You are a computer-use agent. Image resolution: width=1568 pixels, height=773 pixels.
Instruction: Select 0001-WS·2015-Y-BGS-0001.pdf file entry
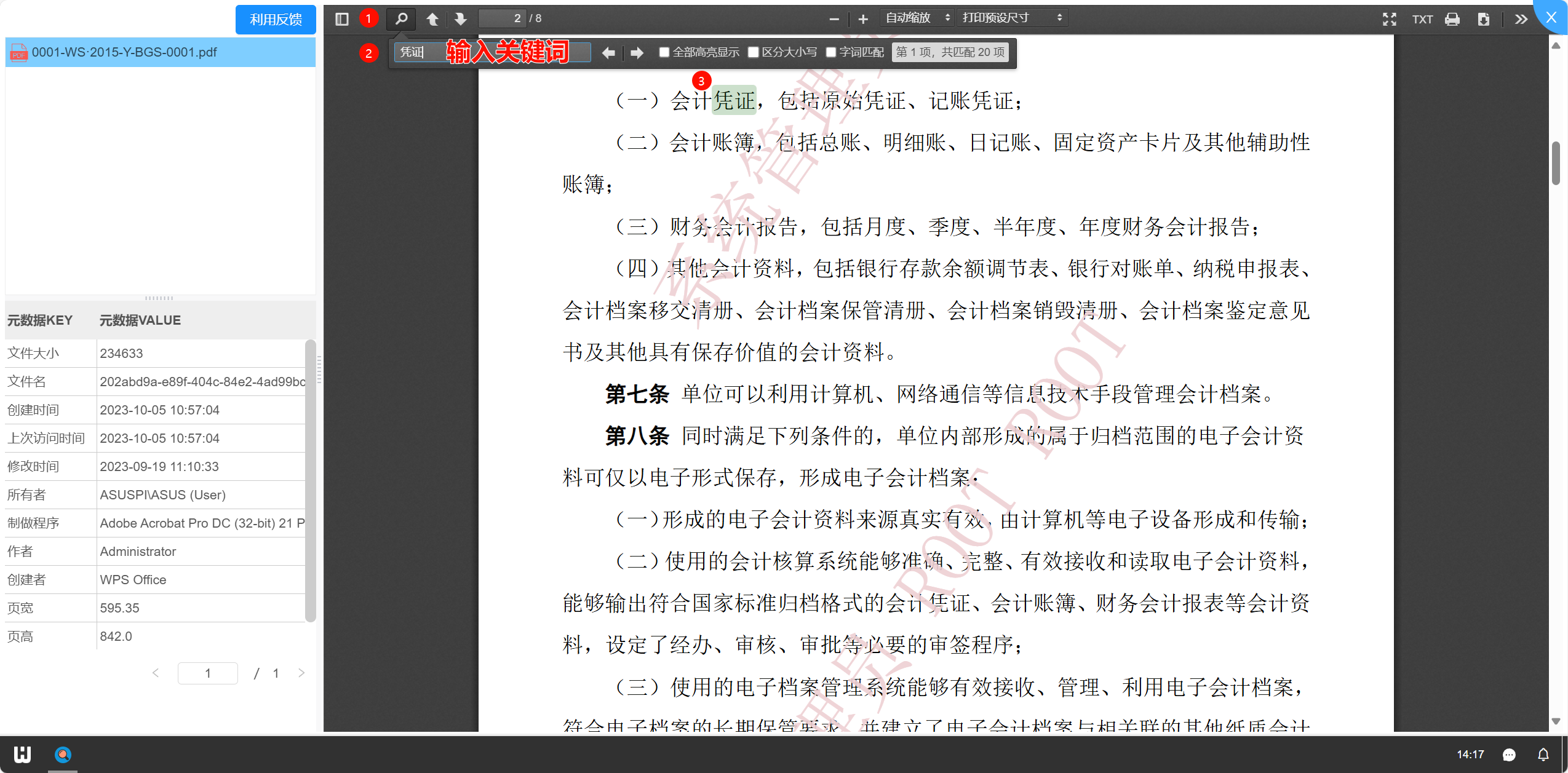click(124, 52)
